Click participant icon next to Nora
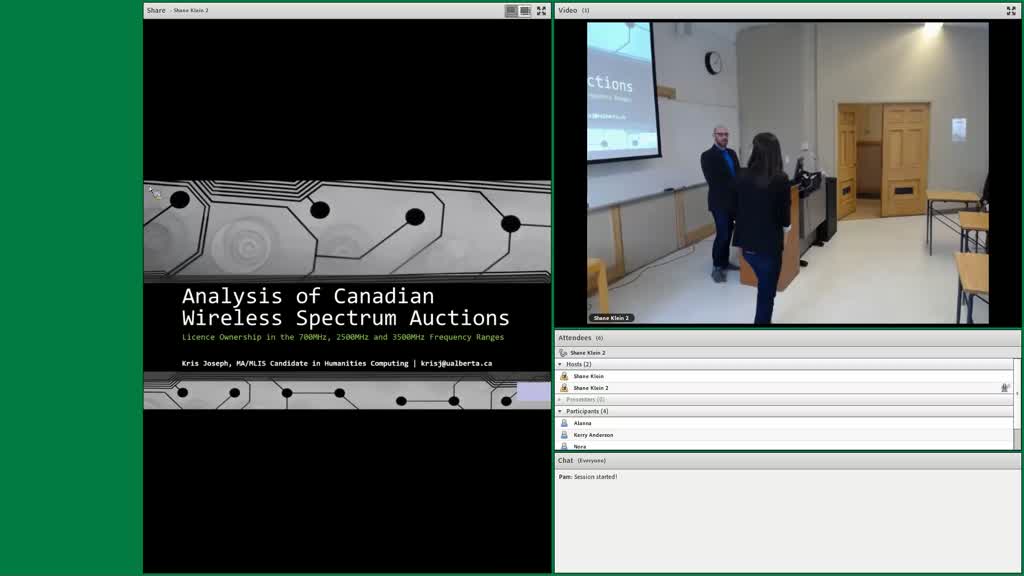The width and height of the screenshot is (1024, 576). (x=564, y=446)
